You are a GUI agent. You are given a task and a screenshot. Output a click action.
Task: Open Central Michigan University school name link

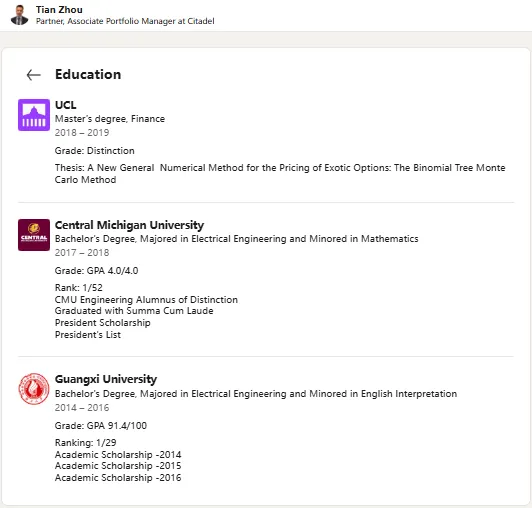coord(129,225)
